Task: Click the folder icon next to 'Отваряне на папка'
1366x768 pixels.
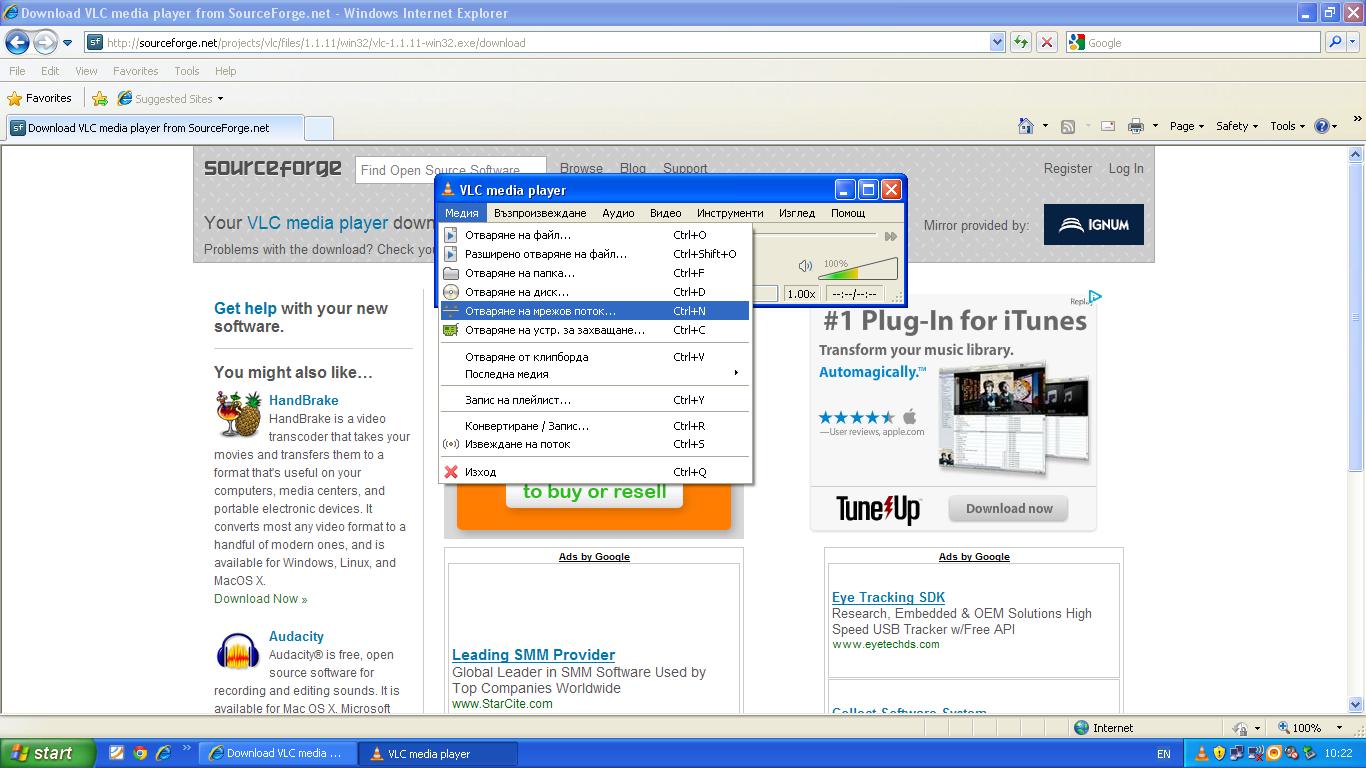Action: pyautogui.click(x=451, y=273)
